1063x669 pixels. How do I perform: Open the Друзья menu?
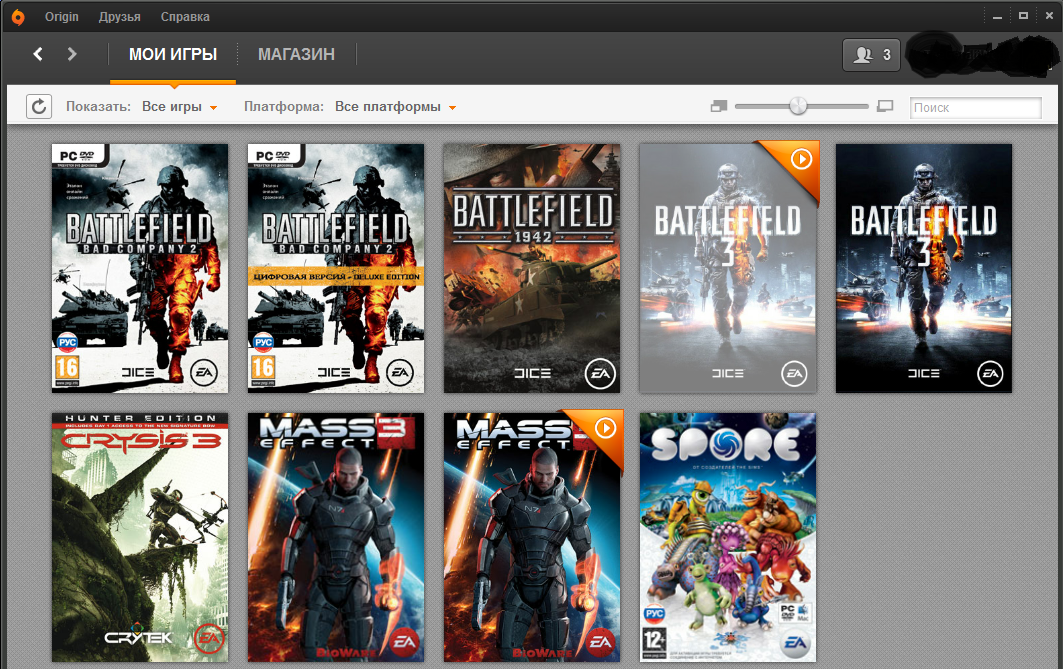coord(119,17)
